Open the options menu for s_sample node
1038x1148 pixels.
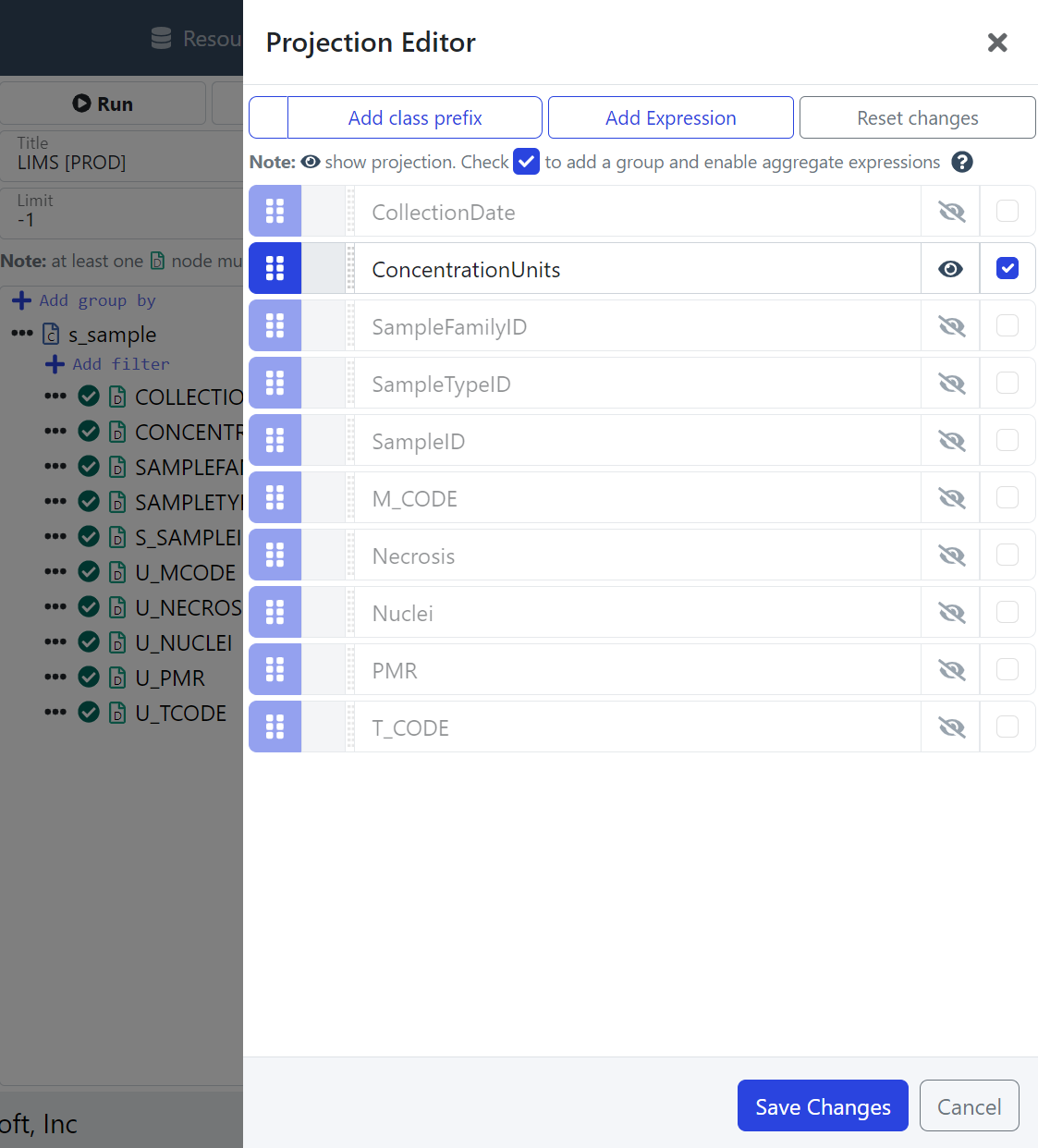pos(22,334)
